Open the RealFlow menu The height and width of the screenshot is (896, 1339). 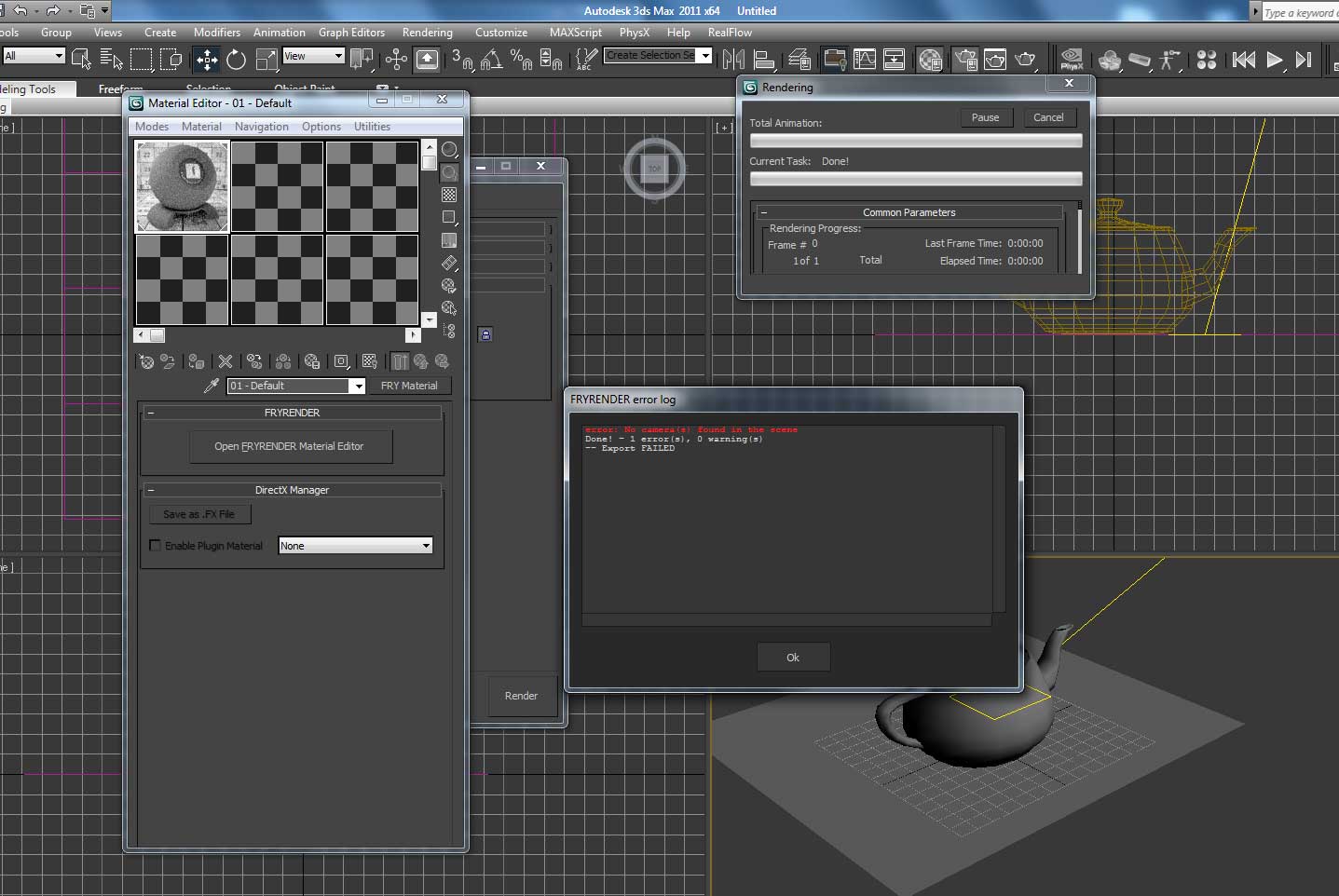click(x=730, y=33)
